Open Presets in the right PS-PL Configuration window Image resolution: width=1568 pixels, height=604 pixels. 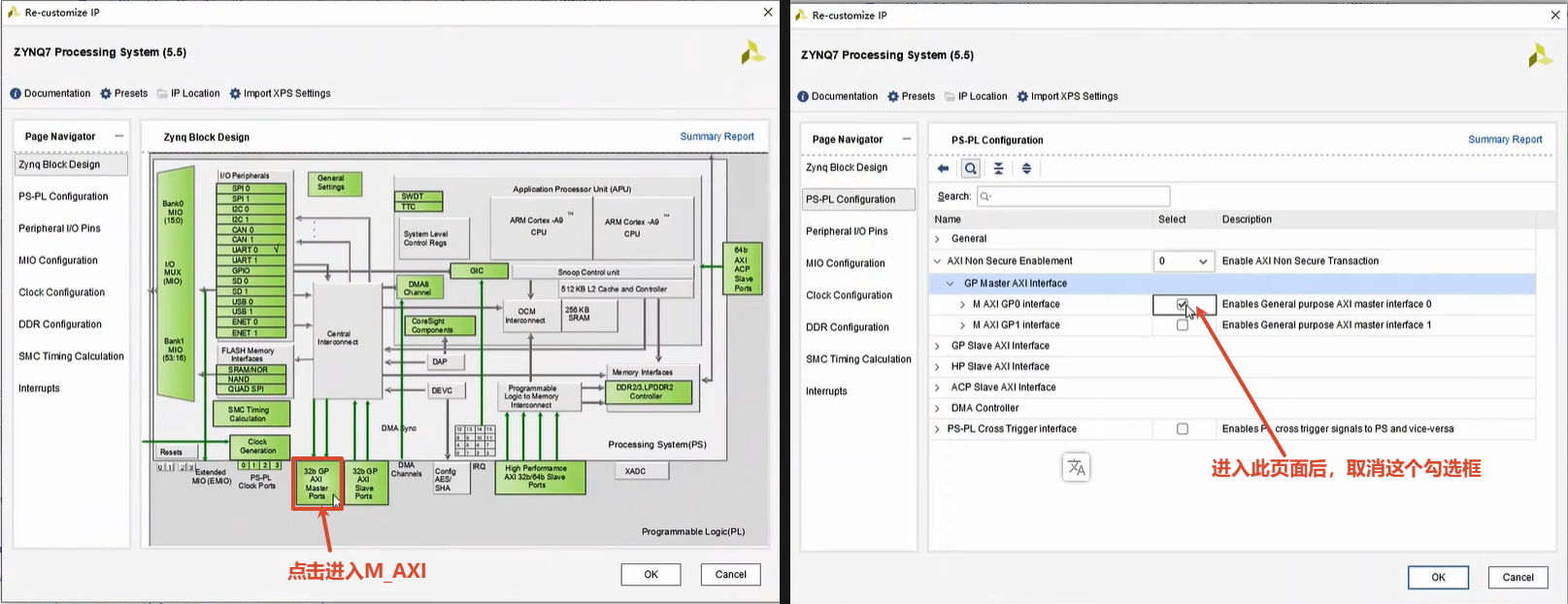[912, 96]
